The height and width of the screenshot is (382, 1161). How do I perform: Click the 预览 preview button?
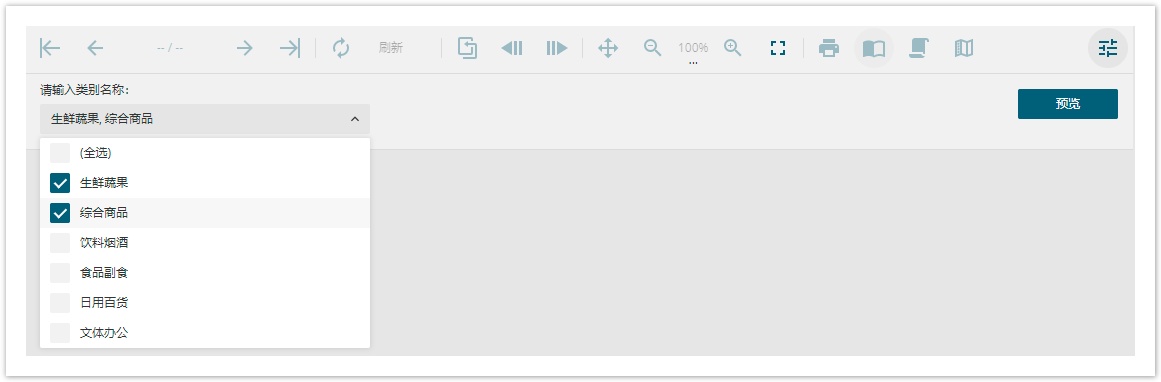click(x=1068, y=104)
